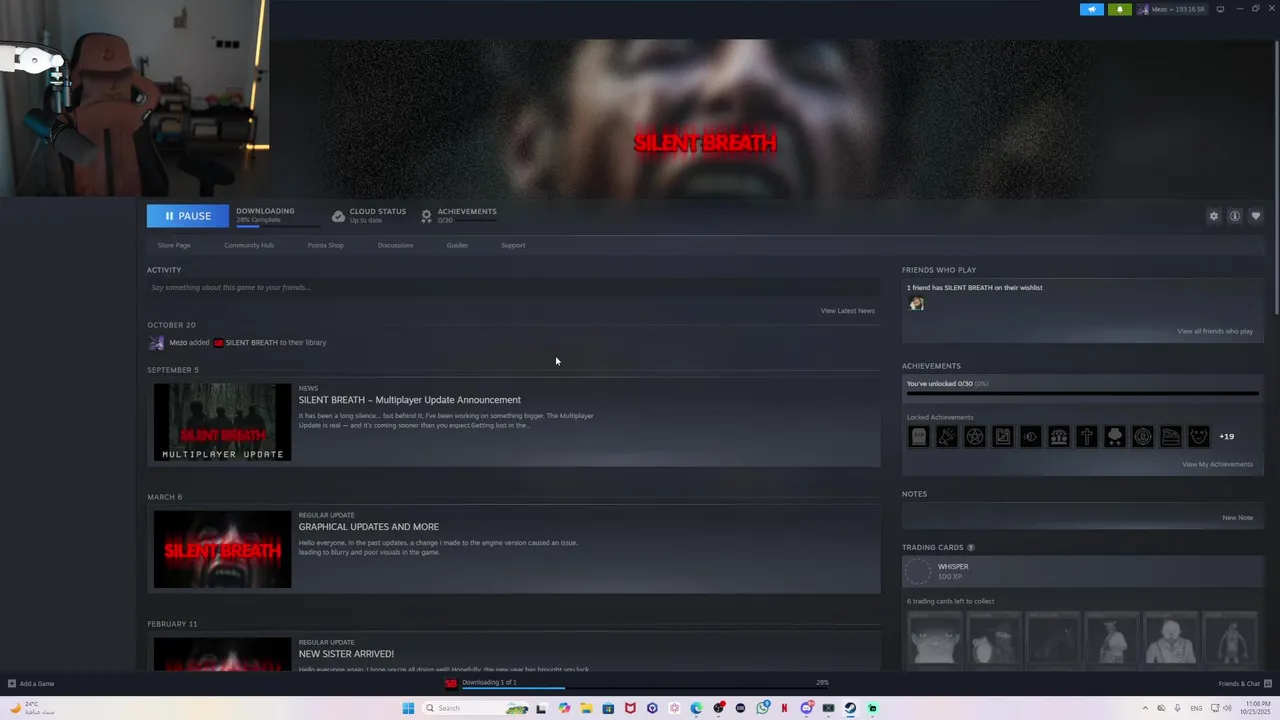Click the +19 more achievements label

click(1226, 437)
